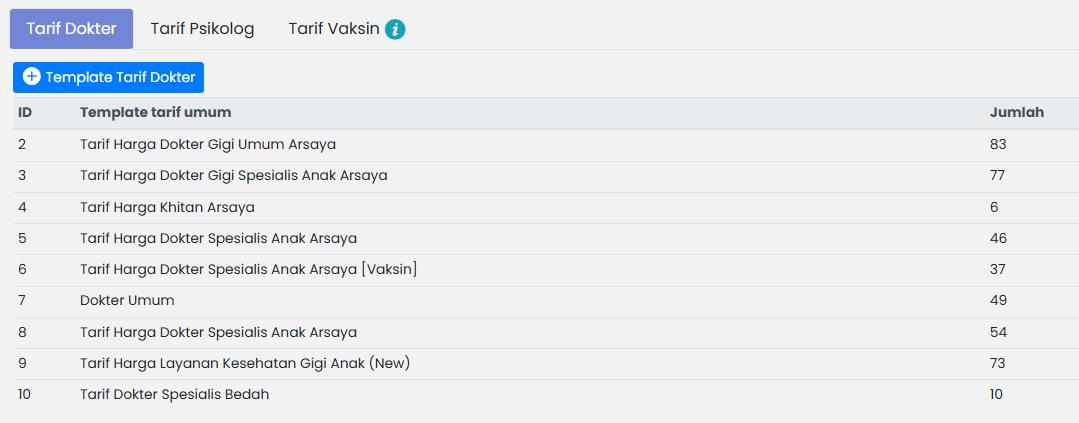This screenshot has width=1079, height=423.
Task: Open Tarif Harga Dokter Gigi Umum Arsaya
Action: click(x=208, y=144)
